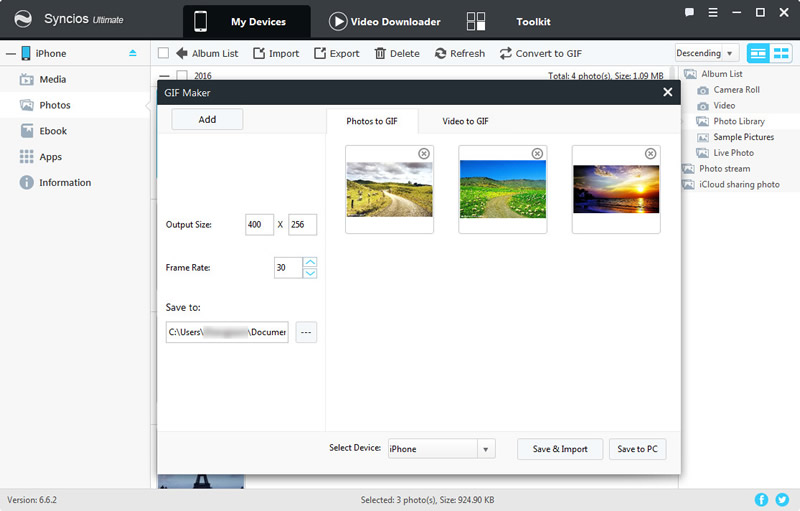The width and height of the screenshot is (800, 511).
Task: Select Photo Library album
Action: click(x=731, y=121)
